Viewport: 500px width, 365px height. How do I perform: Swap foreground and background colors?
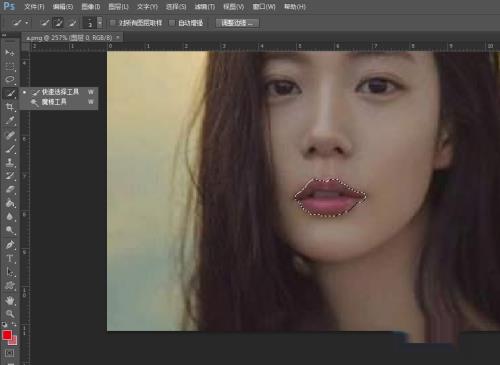point(14,324)
